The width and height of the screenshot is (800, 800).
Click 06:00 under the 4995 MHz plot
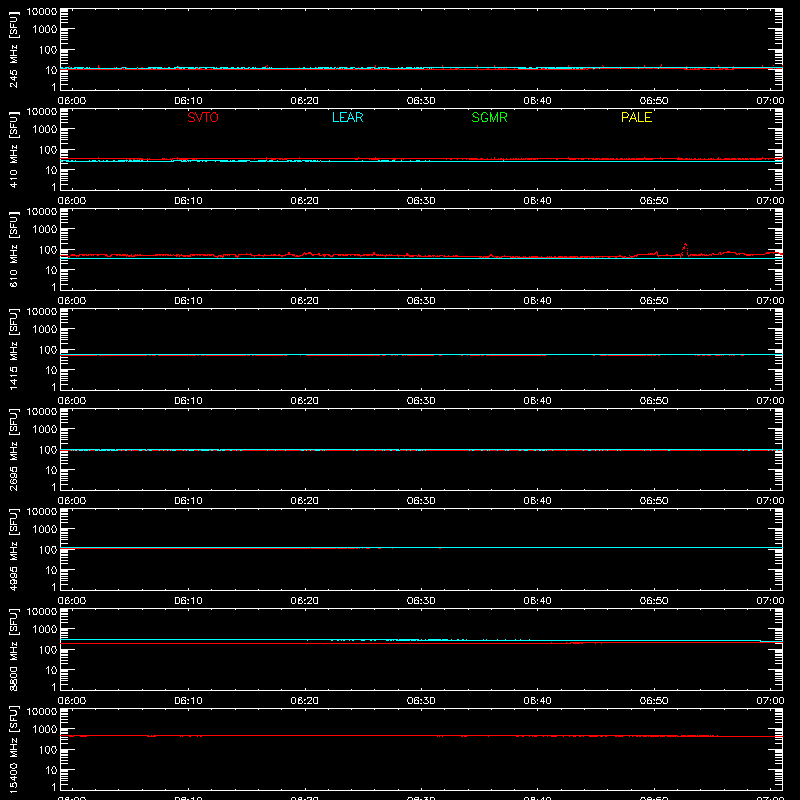pos(72,601)
